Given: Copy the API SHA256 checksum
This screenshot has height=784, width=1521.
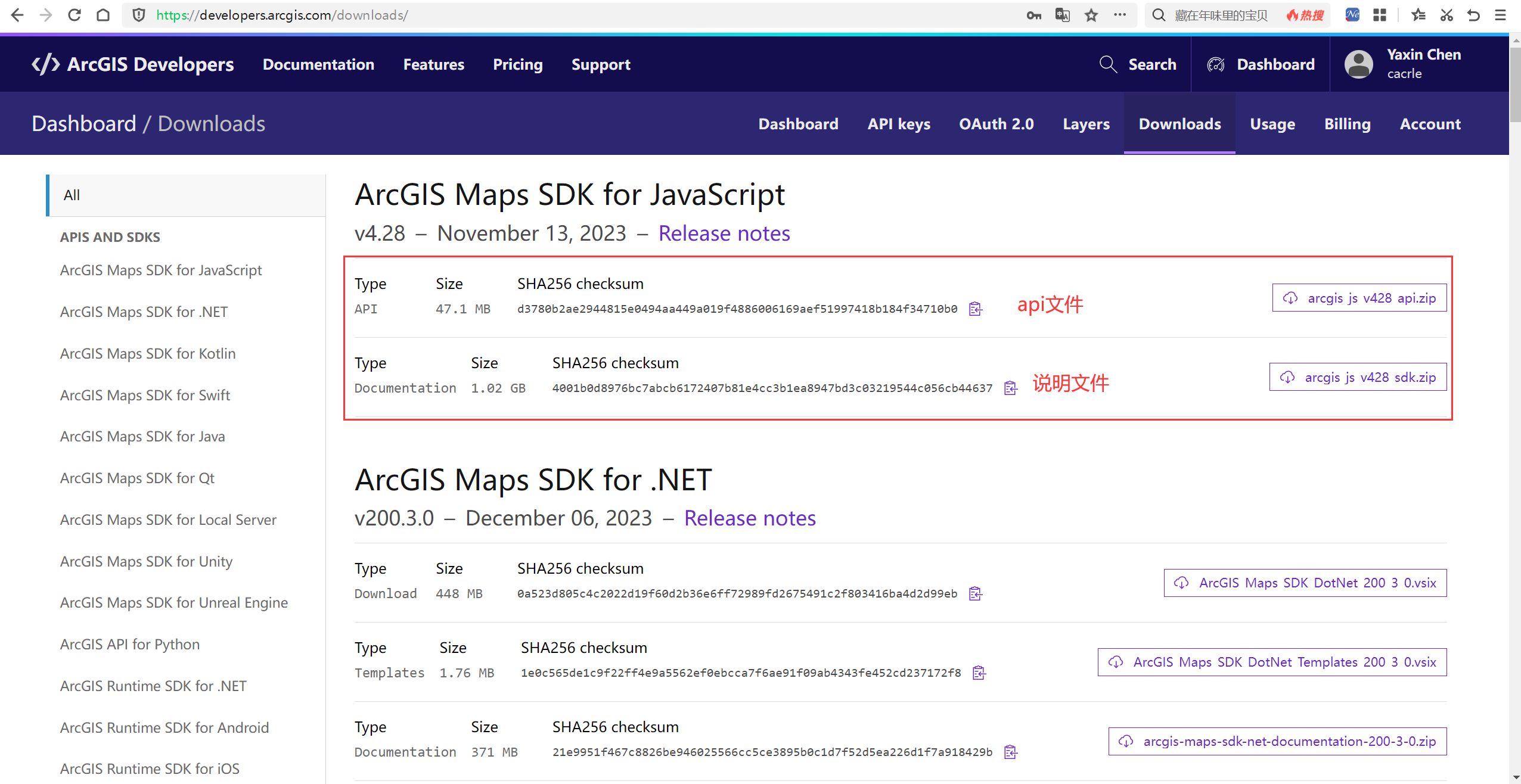Looking at the screenshot, I should point(975,309).
